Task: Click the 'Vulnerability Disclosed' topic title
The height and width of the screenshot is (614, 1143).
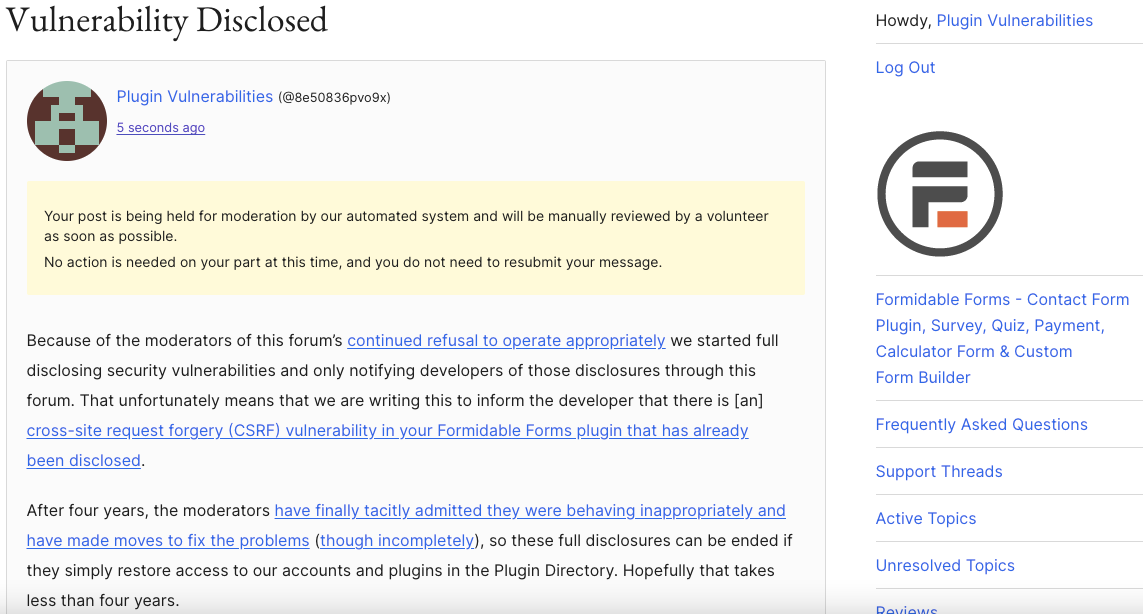Action: click(167, 20)
